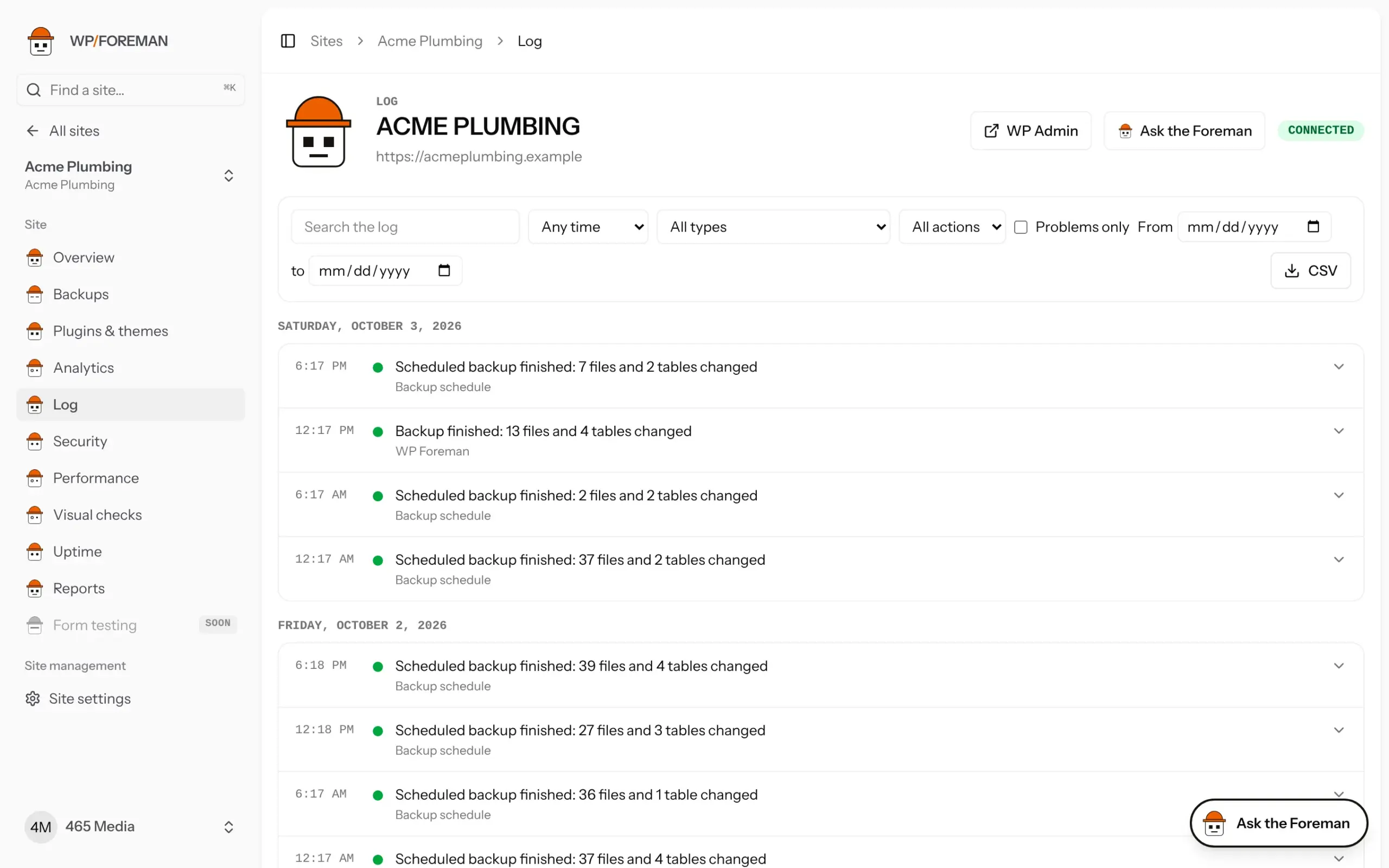The width and height of the screenshot is (1389, 868).
Task: Expand the 6:17 PM scheduled backup entry
Action: [1339, 367]
